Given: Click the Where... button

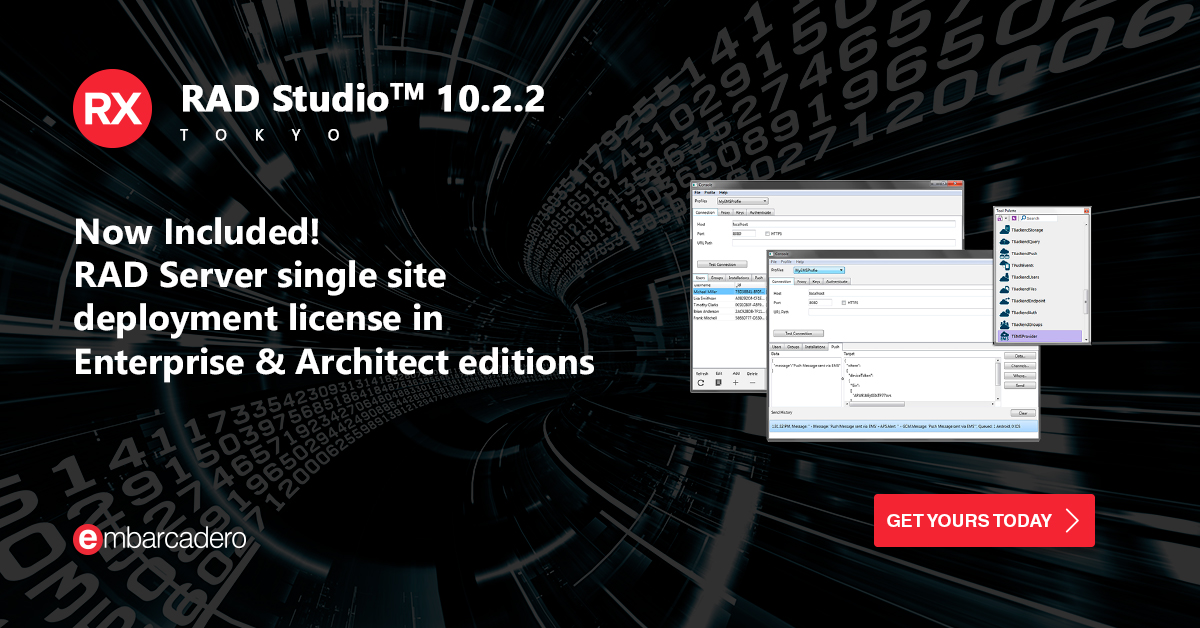Looking at the screenshot, I should tap(1020, 376).
